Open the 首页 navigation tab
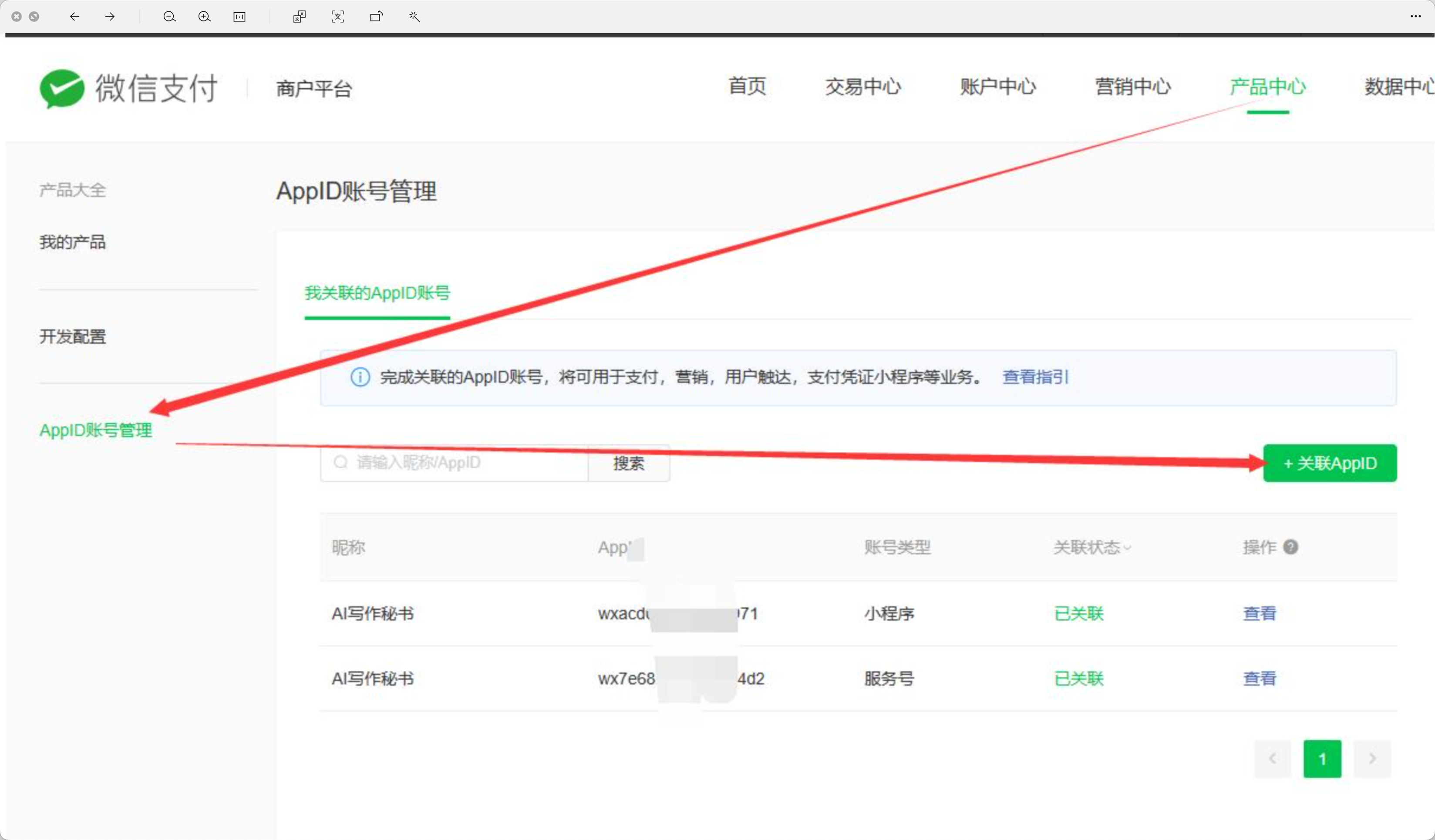This screenshot has height=840, width=1435. pyautogui.click(x=747, y=87)
